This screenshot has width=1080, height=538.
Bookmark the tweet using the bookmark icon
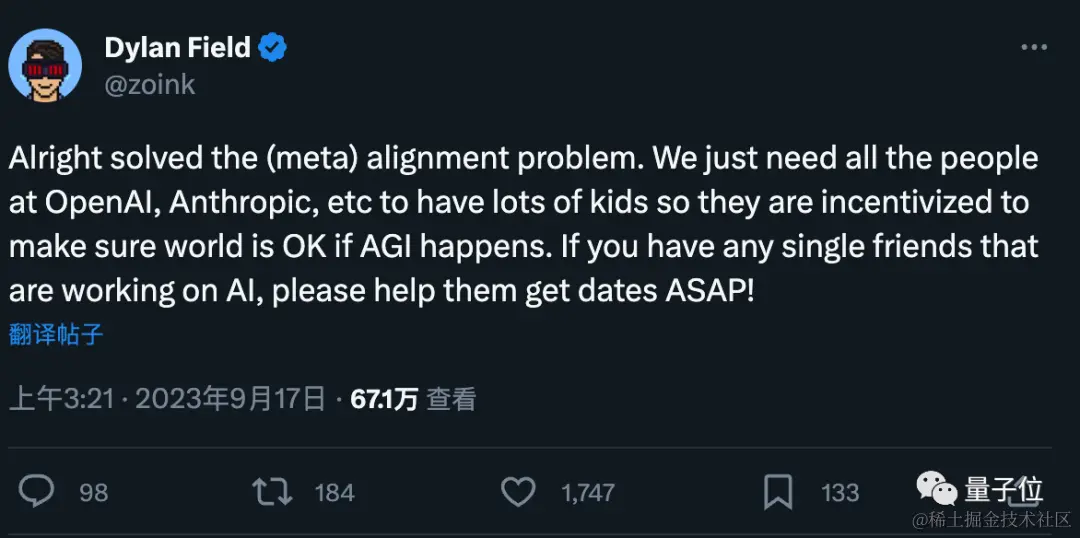coord(778,491)
